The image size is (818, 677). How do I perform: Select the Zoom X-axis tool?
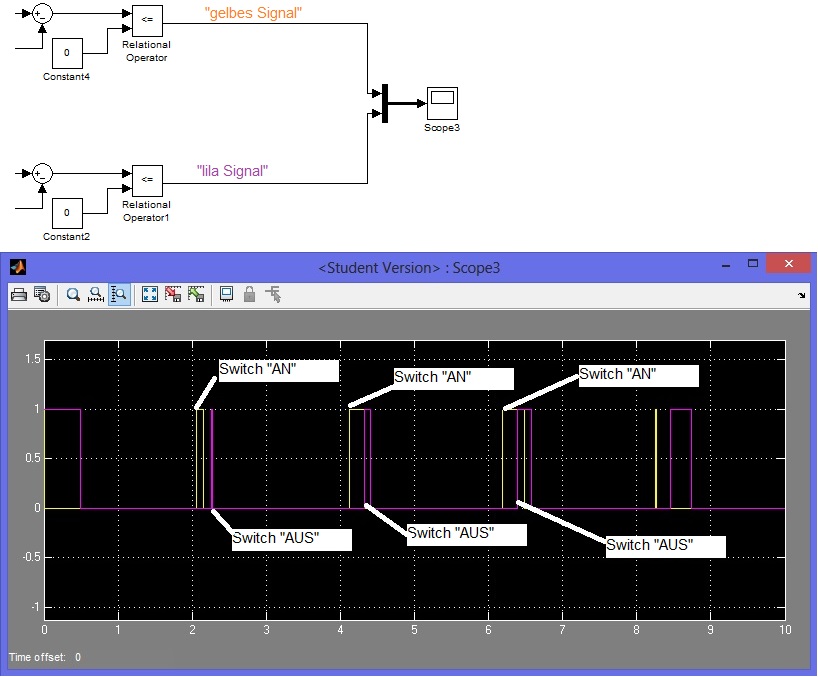point(96,294)
